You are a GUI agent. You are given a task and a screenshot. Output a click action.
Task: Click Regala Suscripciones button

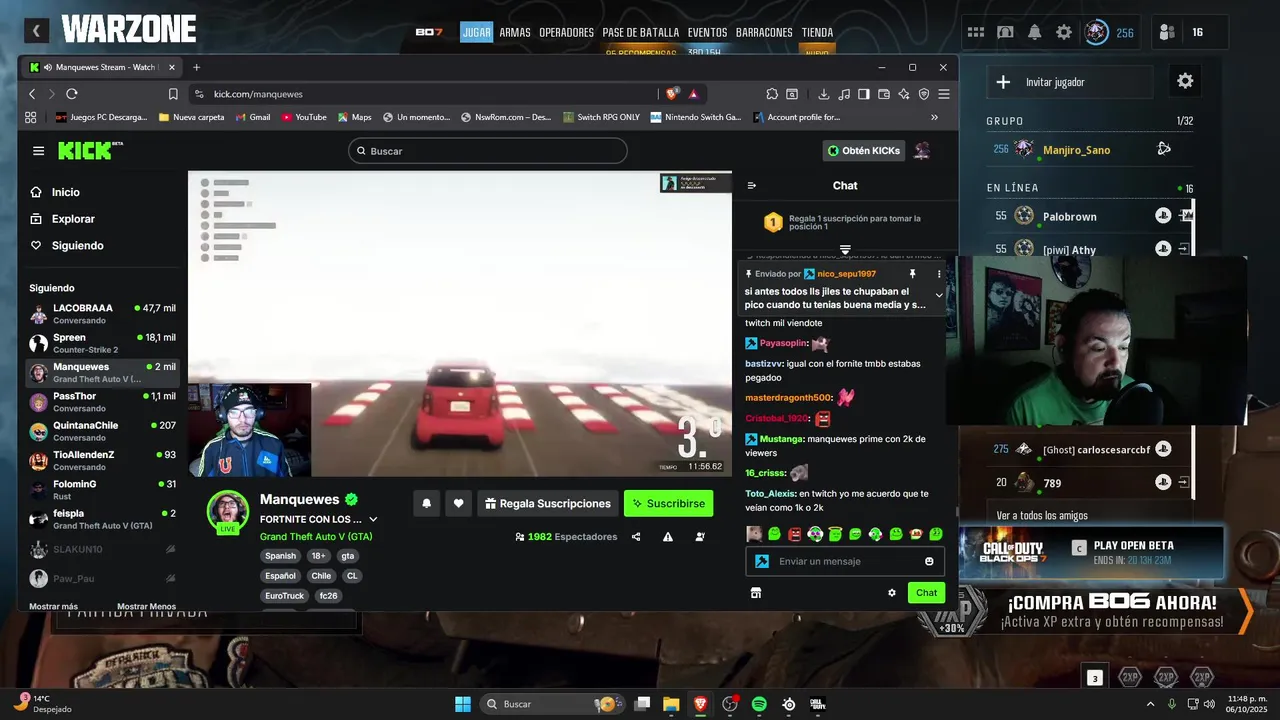tap(547, 504)
